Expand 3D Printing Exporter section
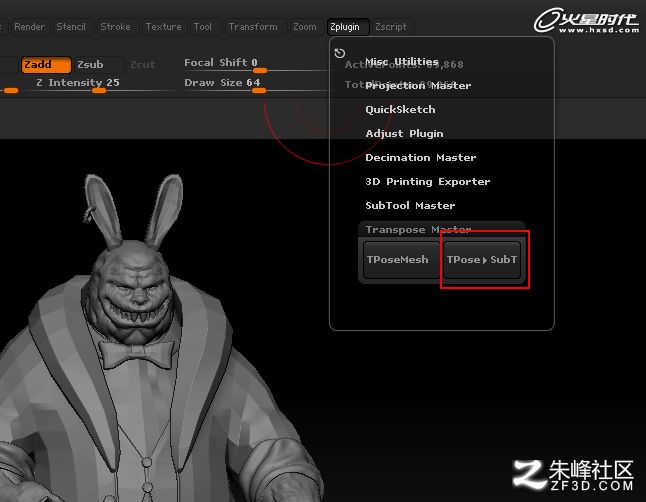Screen dimensions: 646x502 428,182
